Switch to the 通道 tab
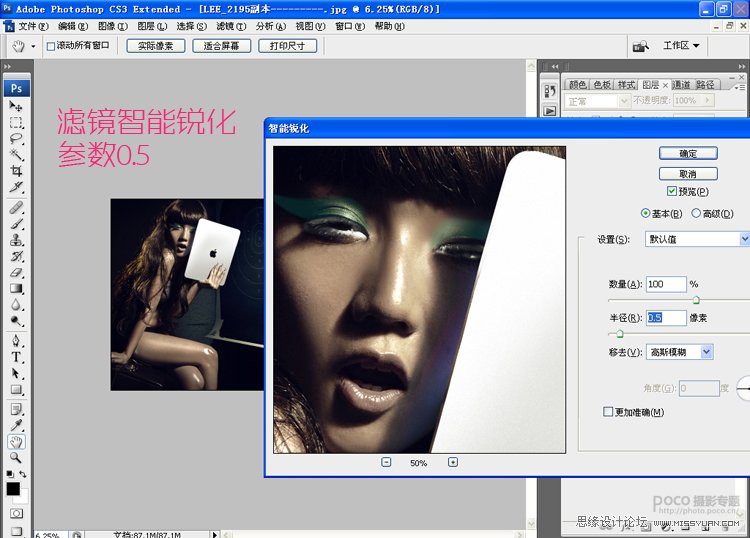The width and height of the screenshot is (750, 538). [x=681, y=85]
